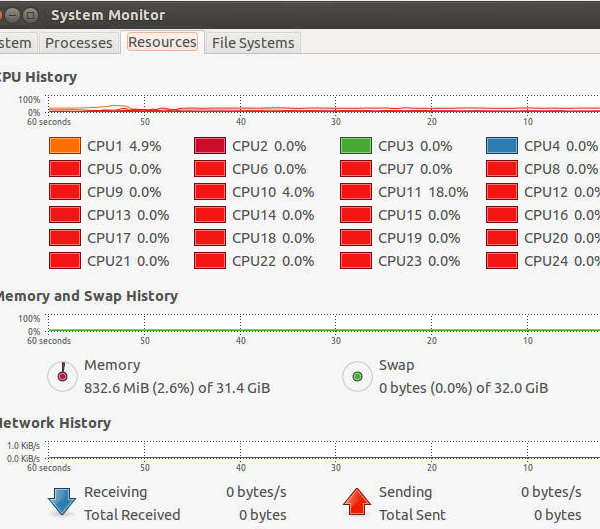600x529 pixels.
Task: Click the Swap pie color icon
Action: pyautogui.click(x=357, y=376)
